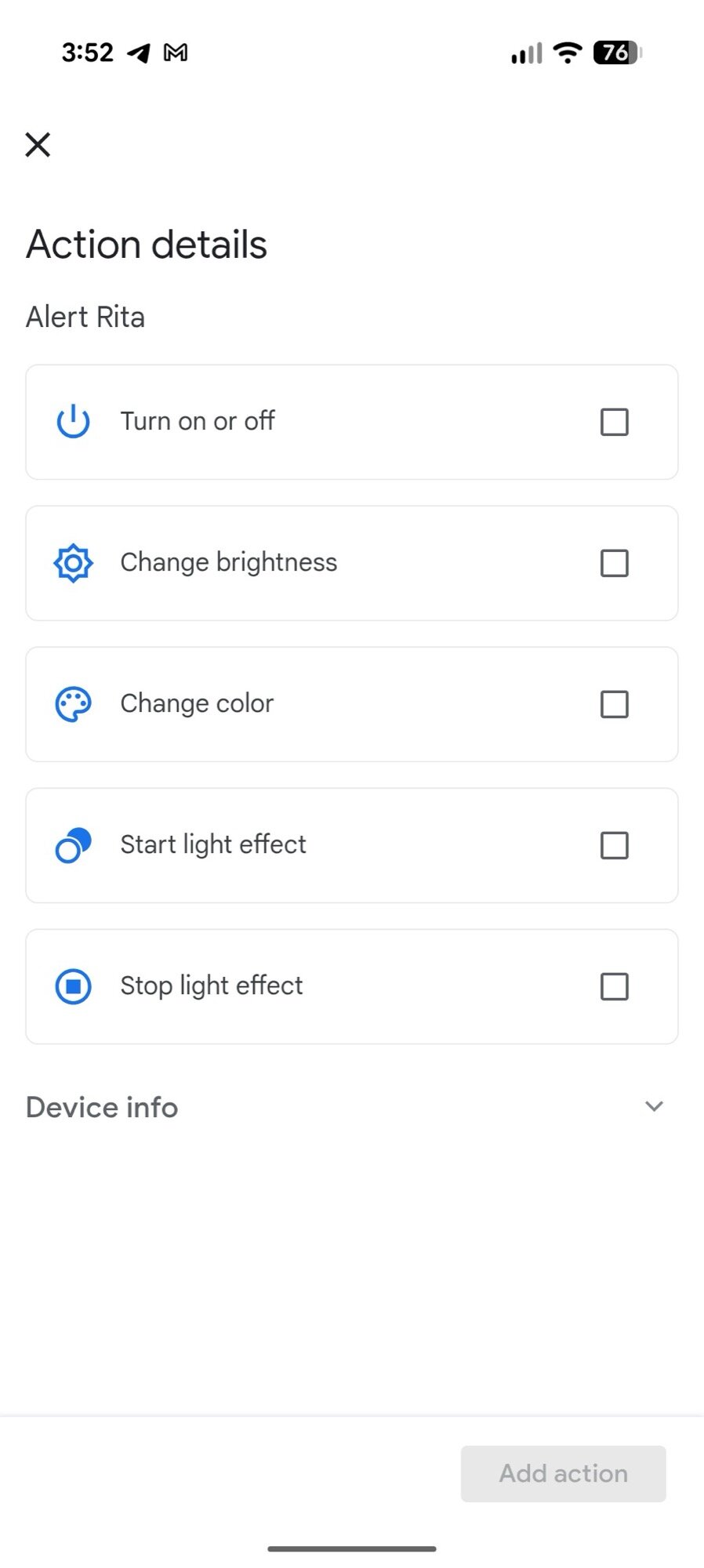Image resolution: width=704 pixels, height=1568 pixels.
Task: Expand the Device info chevron
Action: pos(654,1106)
